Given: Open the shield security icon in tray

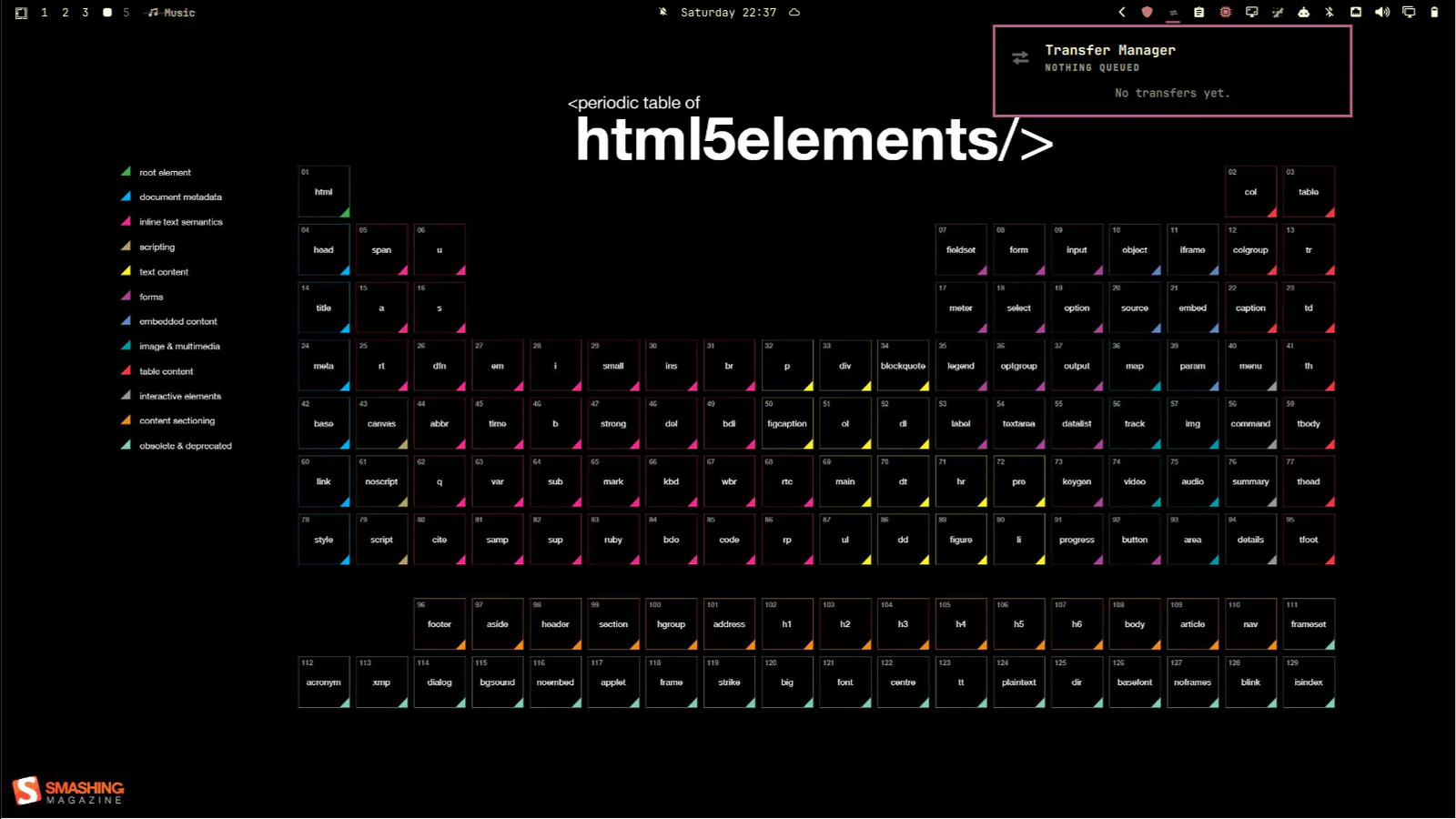Looking at the screenshot, I should [1147, 12].
